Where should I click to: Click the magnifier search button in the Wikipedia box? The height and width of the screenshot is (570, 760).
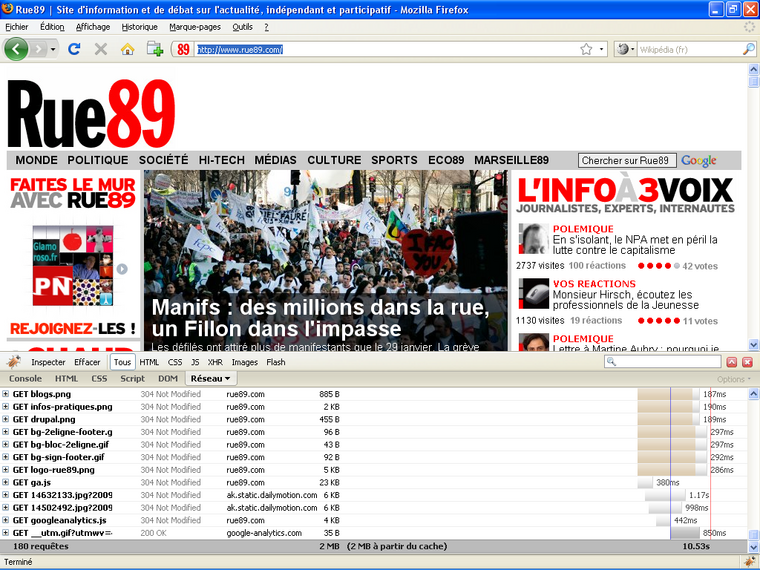click(748, 49)
